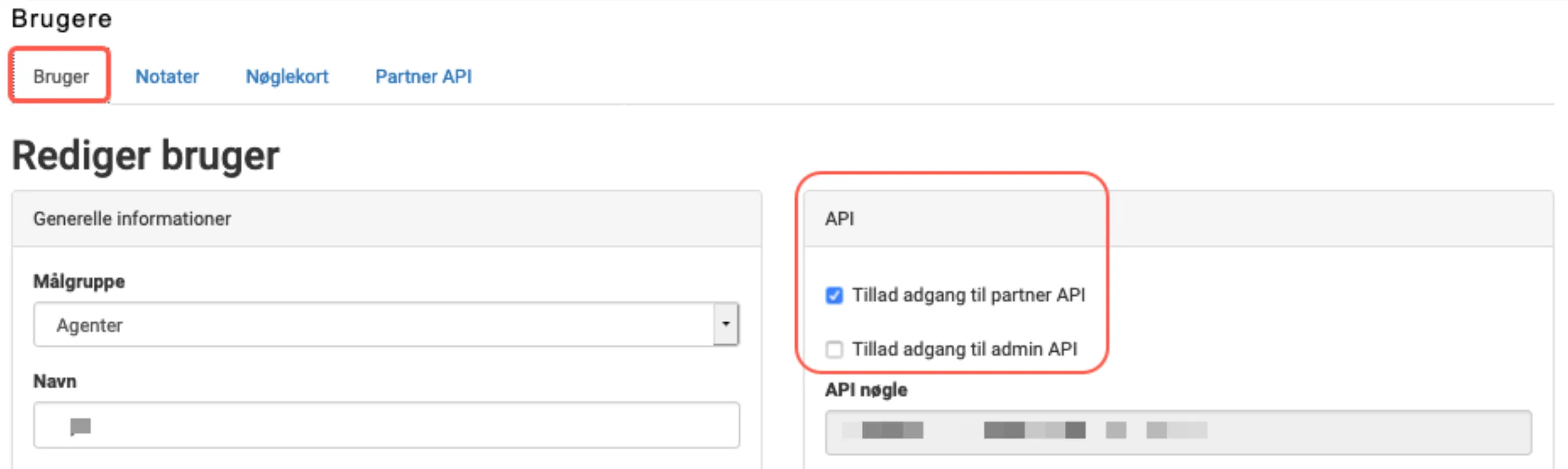Click the Brugere page title

(x=62, y=19)
